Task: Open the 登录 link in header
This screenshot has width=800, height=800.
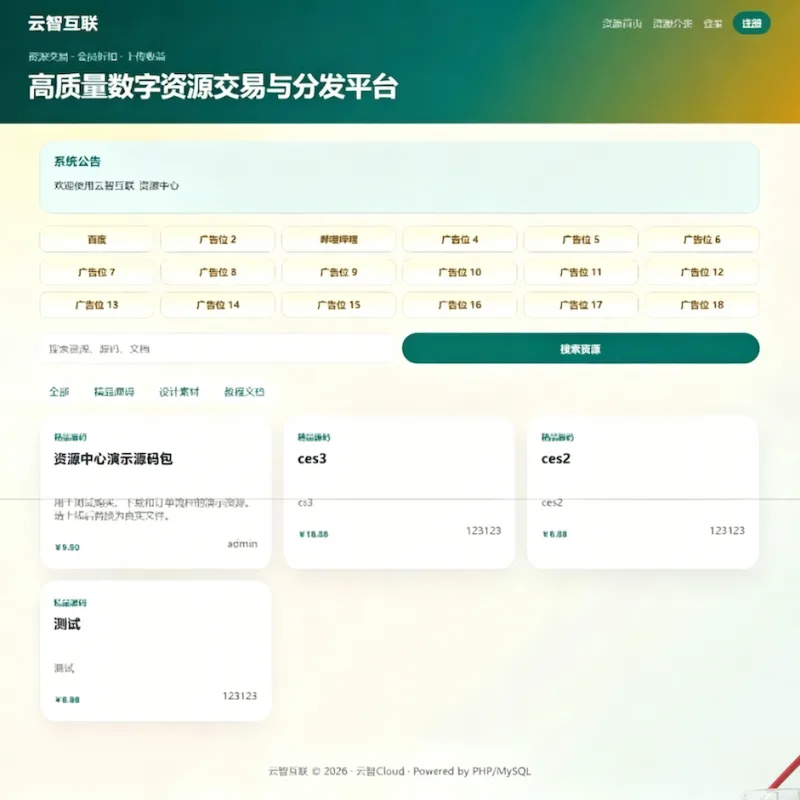Action: 713,23
